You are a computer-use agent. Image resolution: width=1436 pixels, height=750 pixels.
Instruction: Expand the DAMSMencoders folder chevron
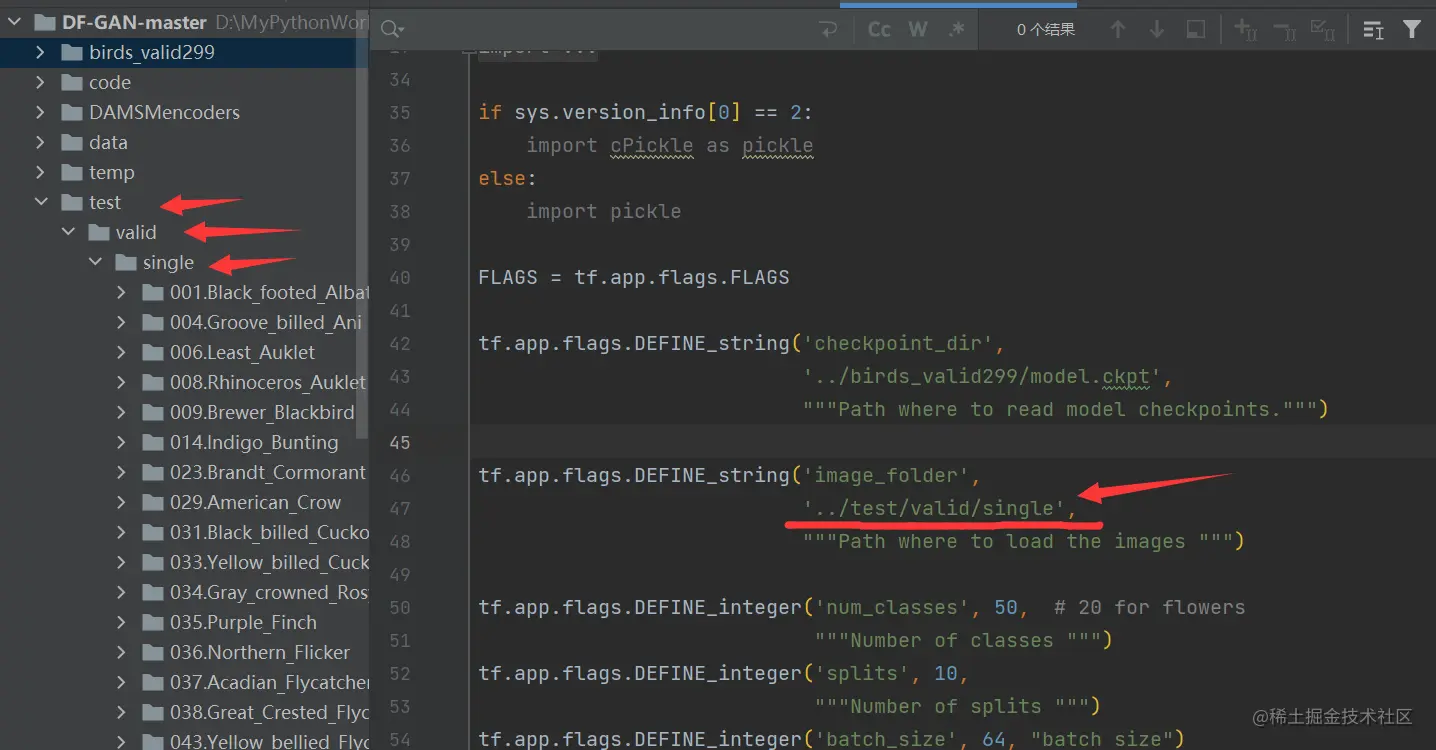coord(40,112)
